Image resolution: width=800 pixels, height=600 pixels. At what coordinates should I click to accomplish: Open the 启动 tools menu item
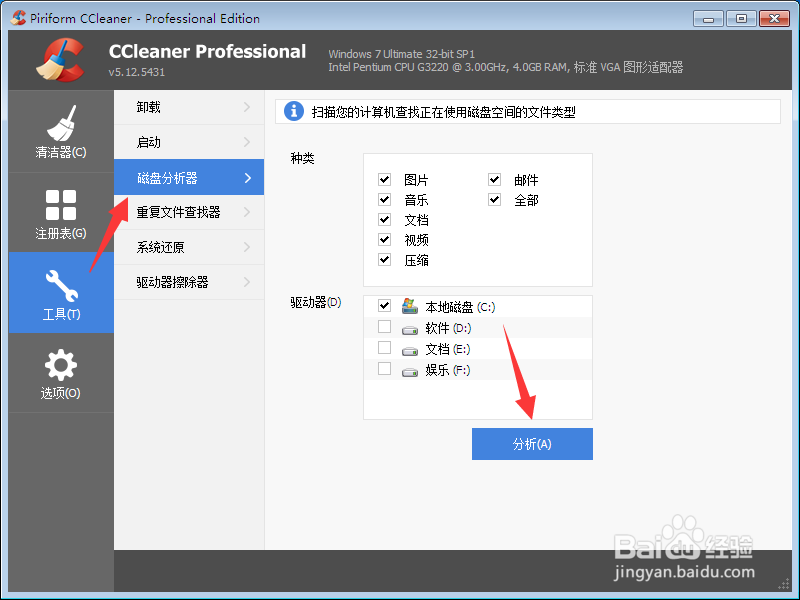(189, 142)
